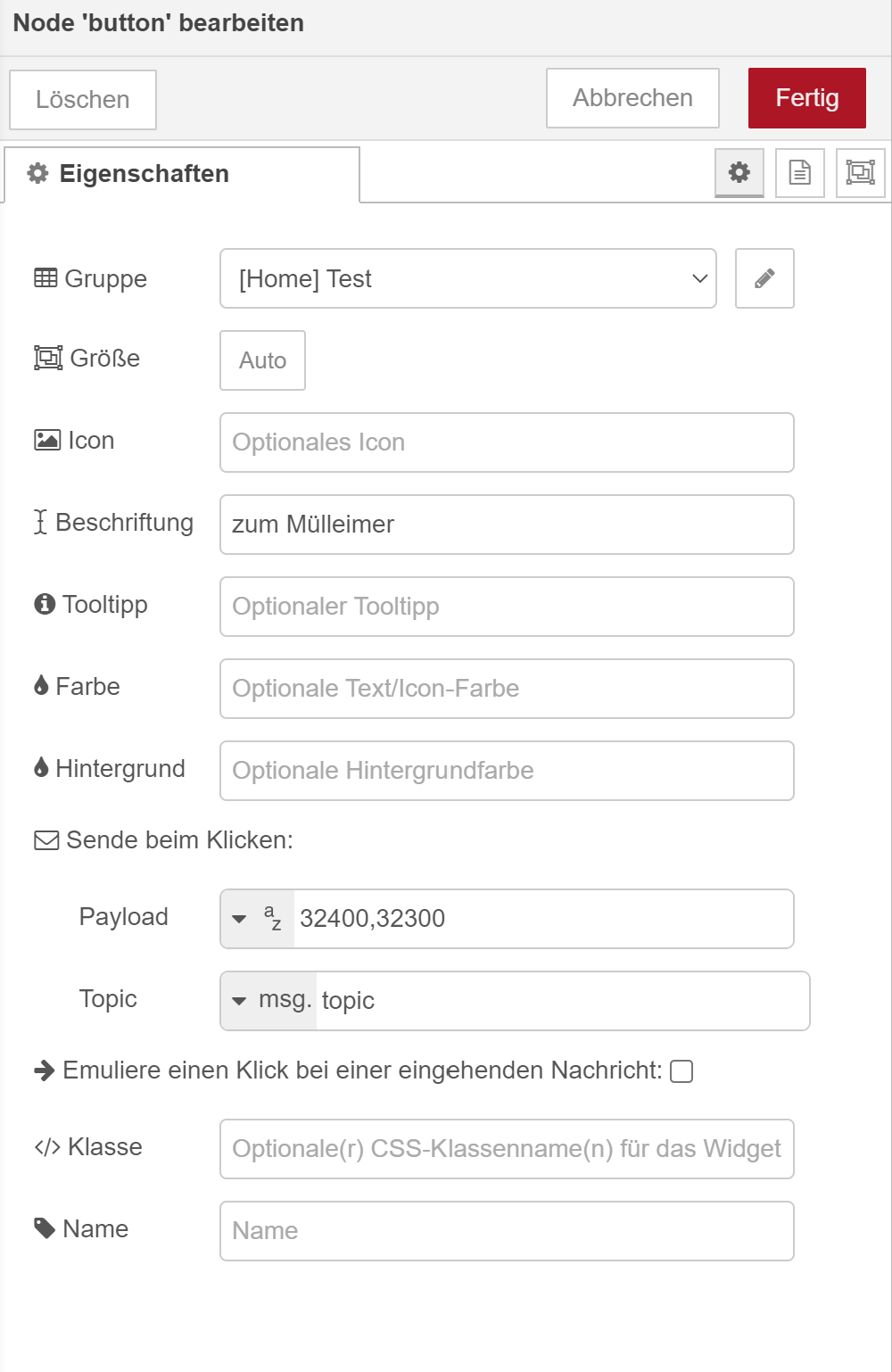Open the Topic type dropdown arrow

(239, 1001)
